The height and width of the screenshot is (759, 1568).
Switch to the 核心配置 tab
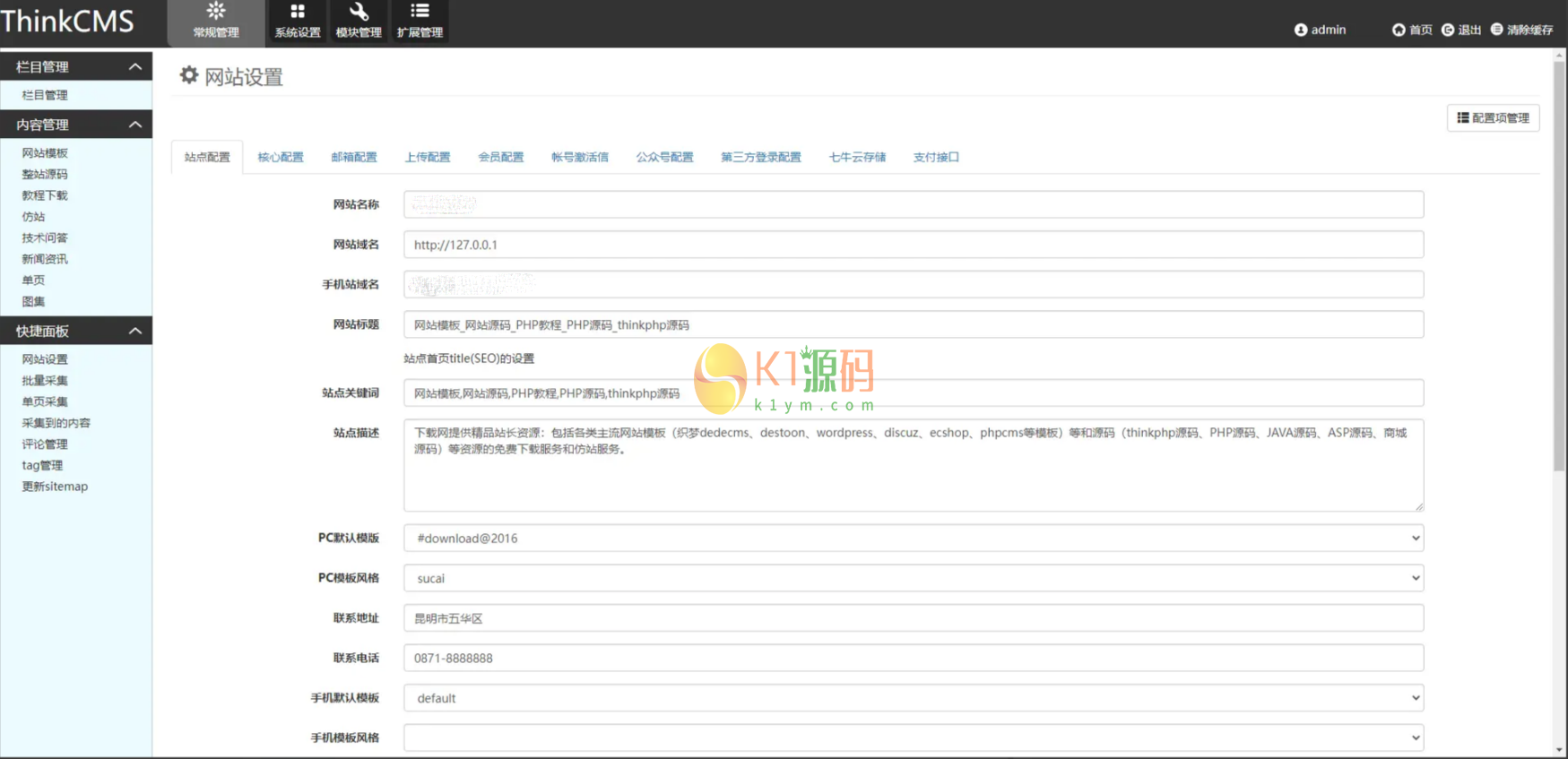tap(281, 157)
